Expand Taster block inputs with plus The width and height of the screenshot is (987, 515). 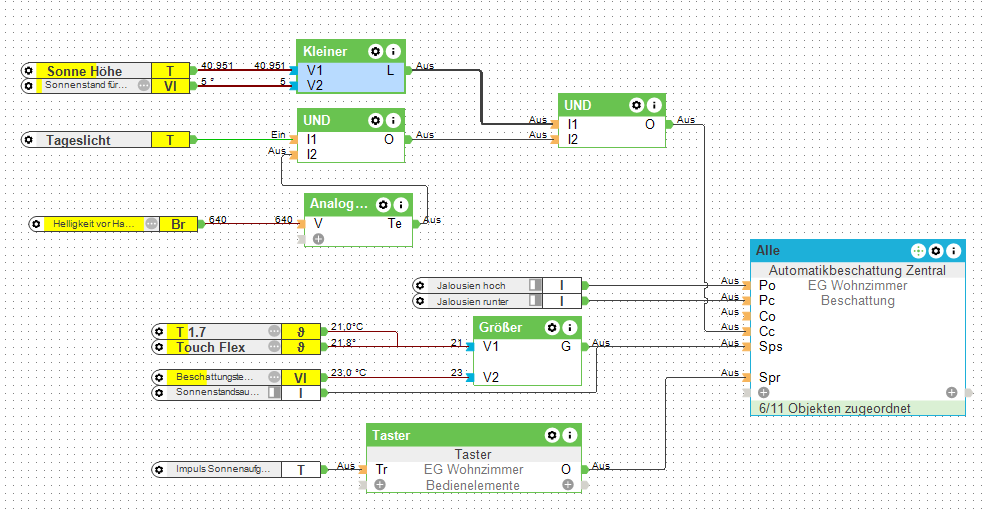[380, 485]
